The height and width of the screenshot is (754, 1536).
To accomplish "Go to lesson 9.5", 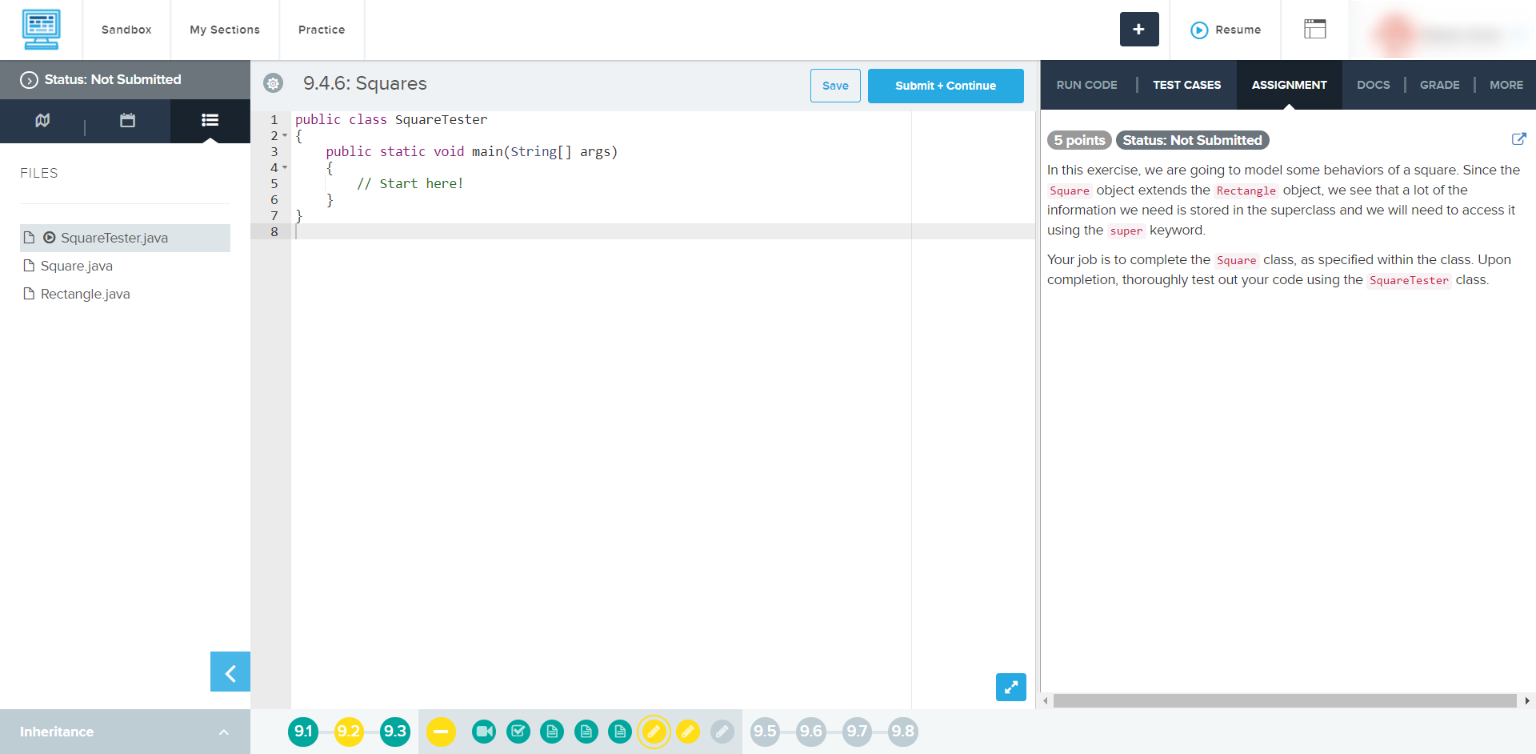I will 765,732.
